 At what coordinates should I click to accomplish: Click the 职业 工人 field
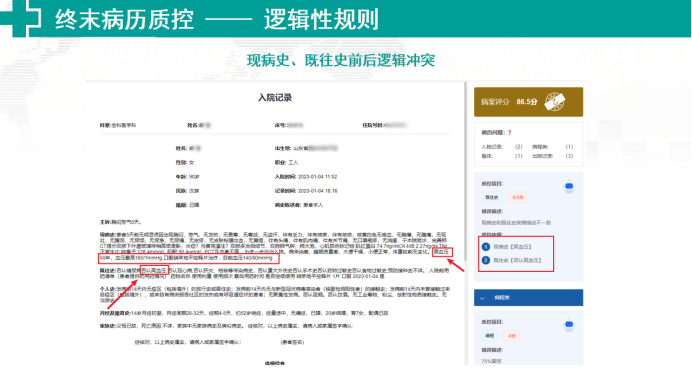pos(286,162)
